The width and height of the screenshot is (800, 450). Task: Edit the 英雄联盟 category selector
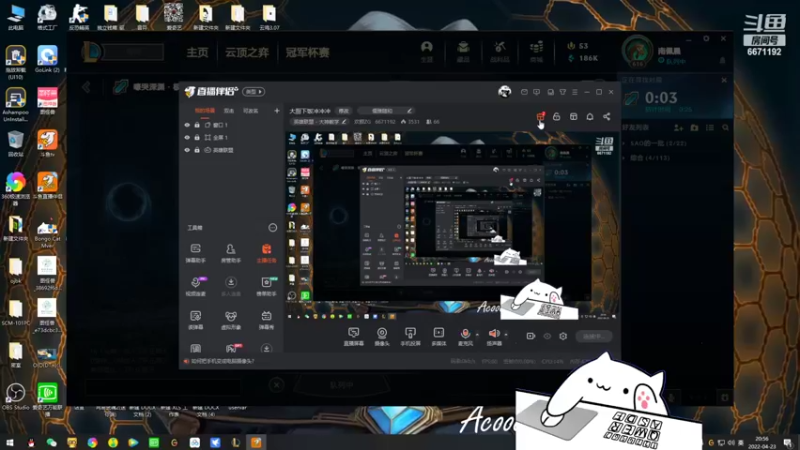[319, 122]
